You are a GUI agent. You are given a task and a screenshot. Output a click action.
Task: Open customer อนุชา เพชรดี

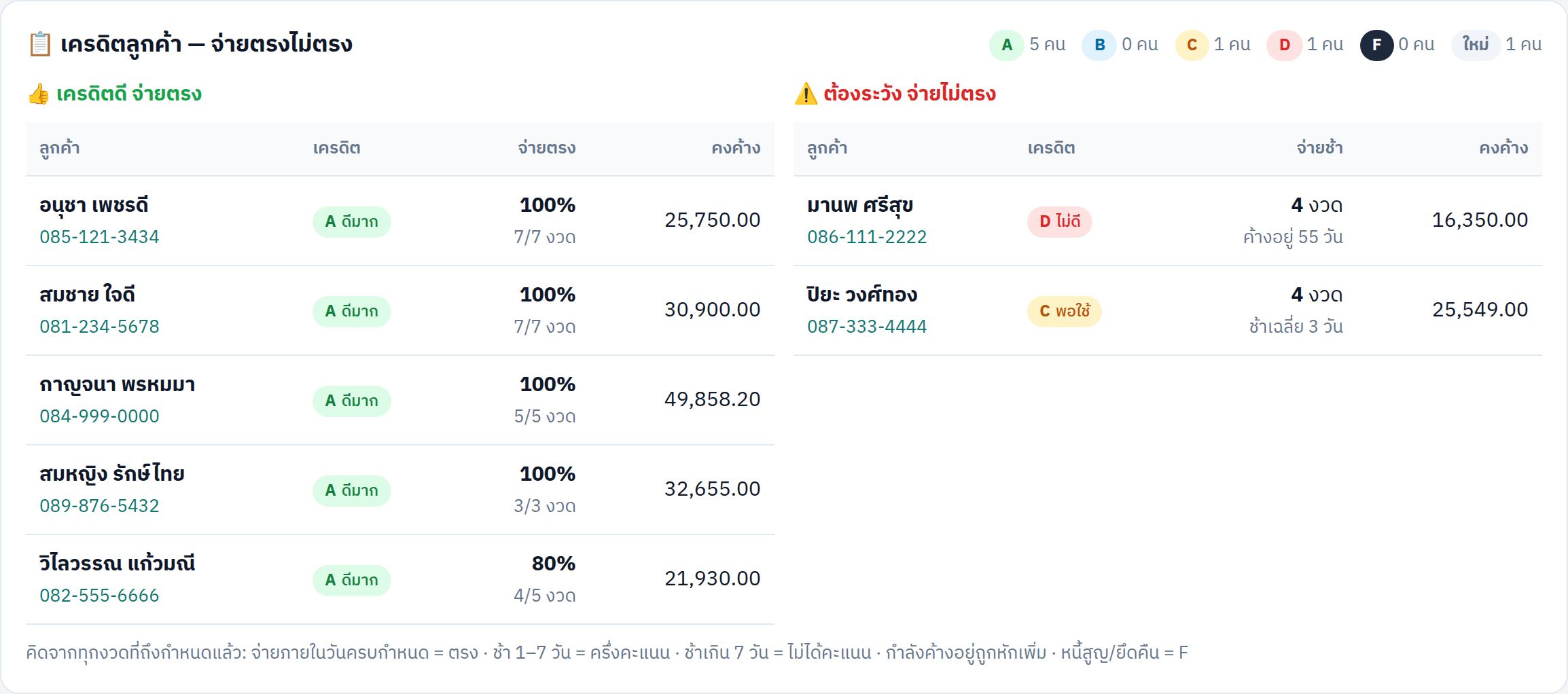click(94, 205)
